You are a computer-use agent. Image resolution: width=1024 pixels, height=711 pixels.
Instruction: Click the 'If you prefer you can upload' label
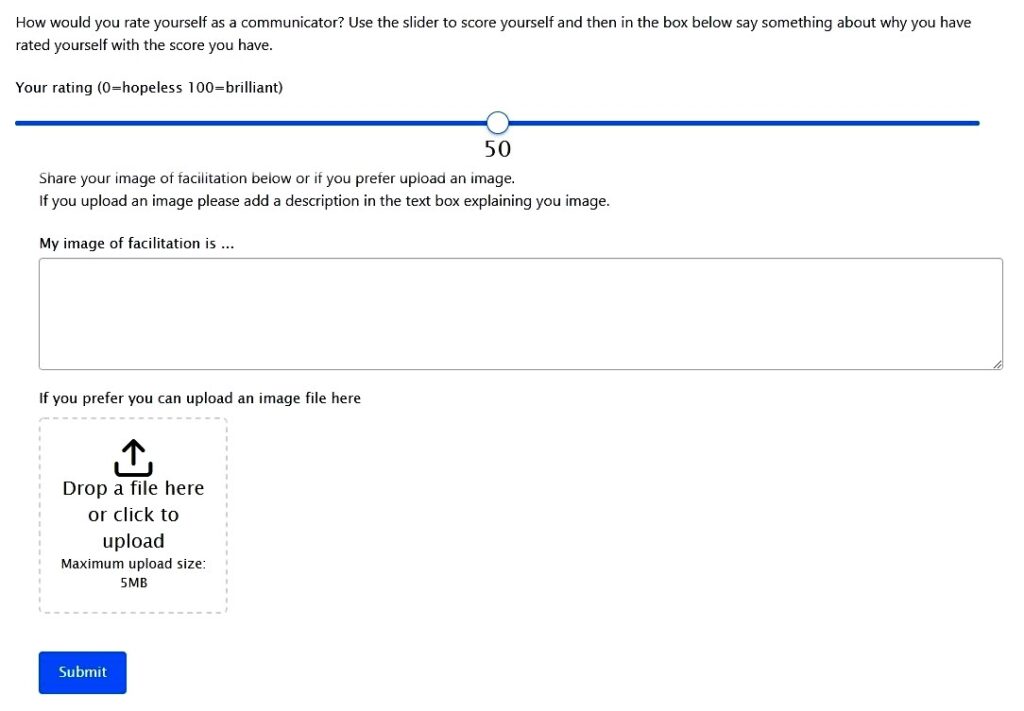point(200,398)
